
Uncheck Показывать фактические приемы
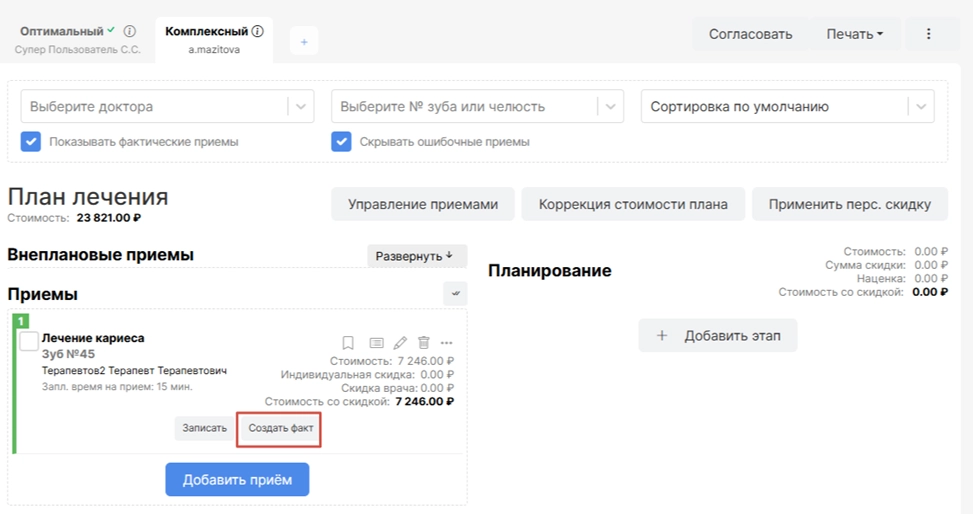tap(31, 141)
